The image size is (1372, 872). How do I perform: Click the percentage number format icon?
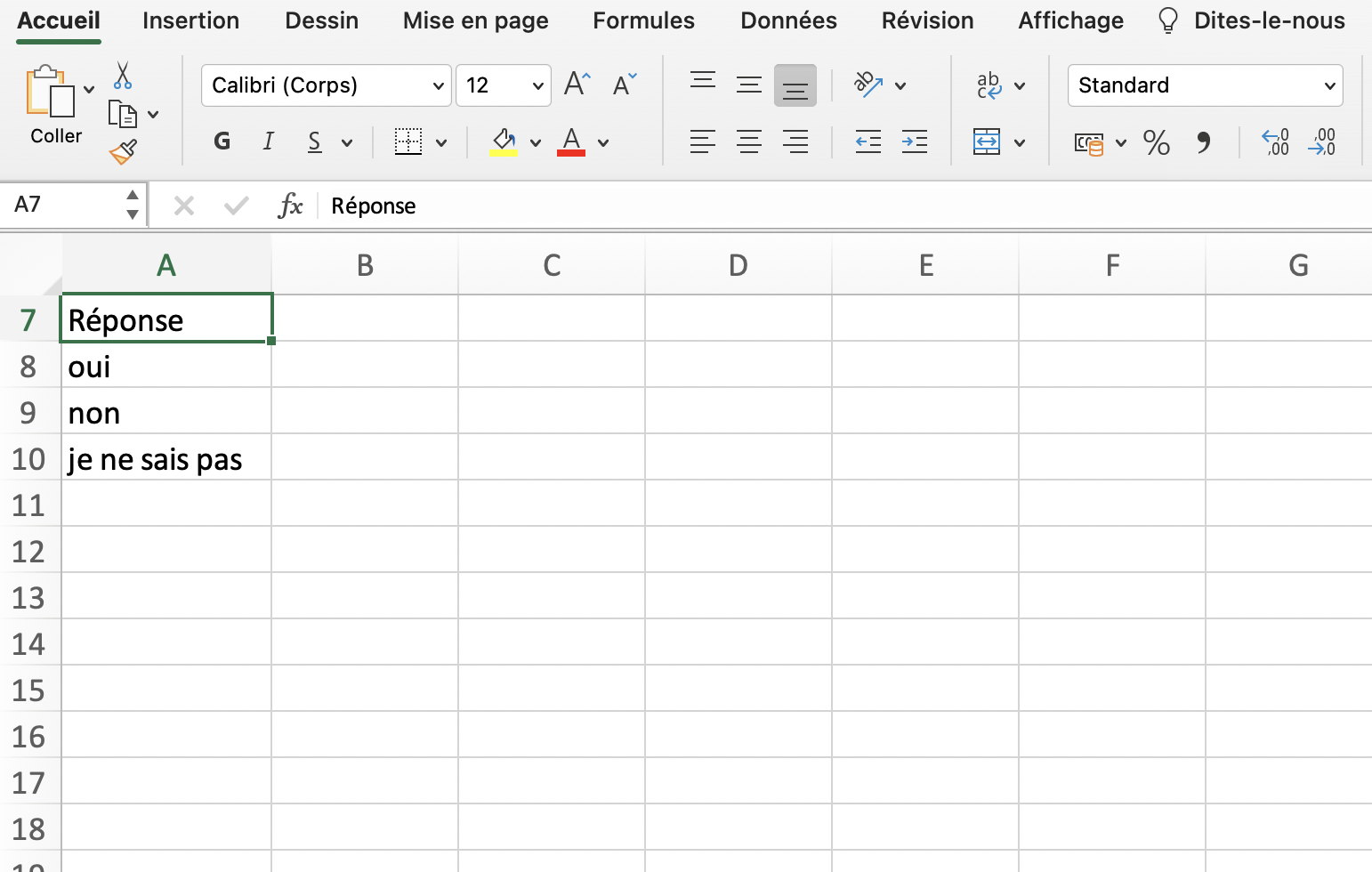(x=1156, y=142)
